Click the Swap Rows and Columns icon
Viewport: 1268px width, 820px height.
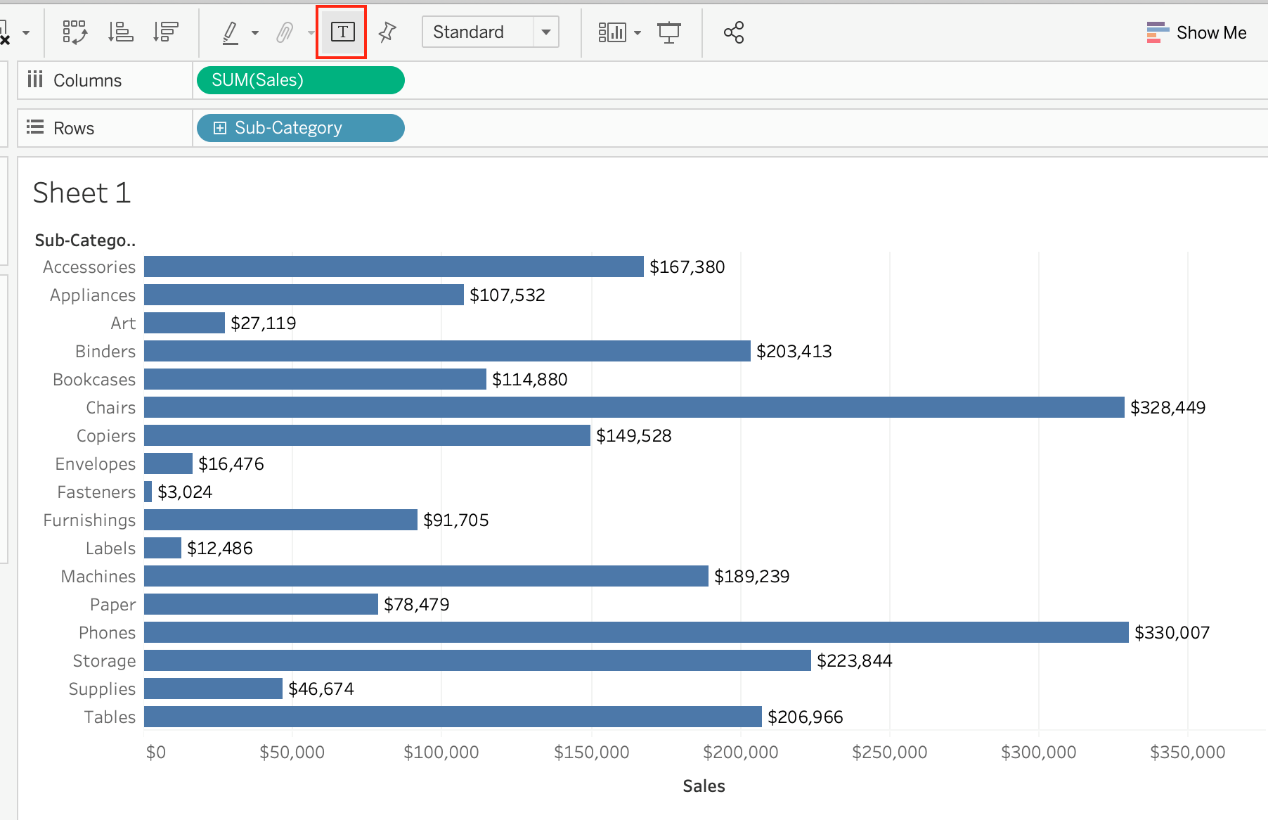(75, 32)
